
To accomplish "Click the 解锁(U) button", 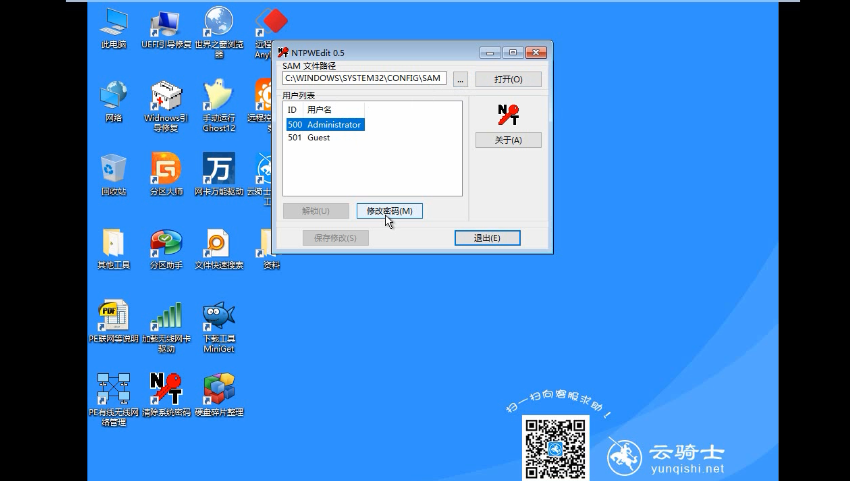I will tap(315, 211).
